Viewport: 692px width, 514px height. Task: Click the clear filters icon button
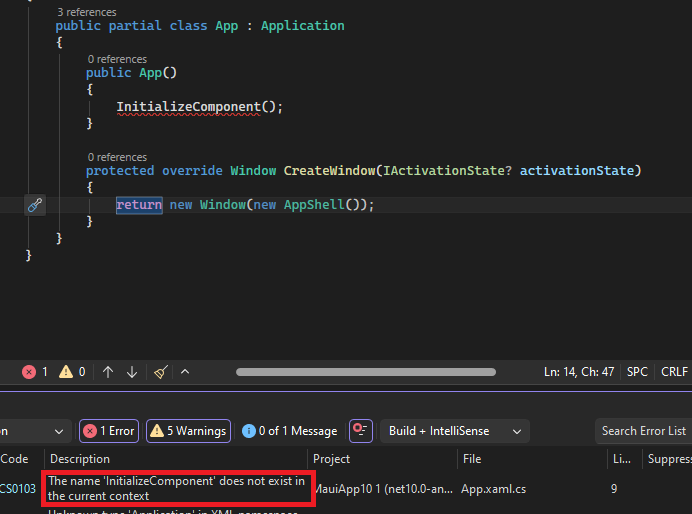point(361,431)
